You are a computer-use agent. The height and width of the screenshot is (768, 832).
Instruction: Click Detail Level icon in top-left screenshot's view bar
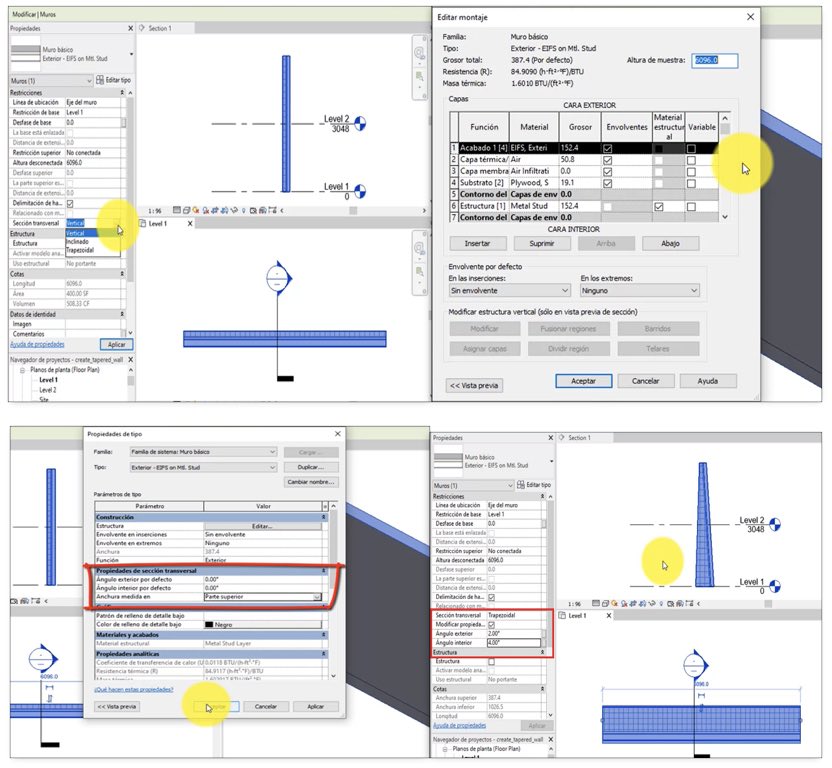(x=177, y=210)
